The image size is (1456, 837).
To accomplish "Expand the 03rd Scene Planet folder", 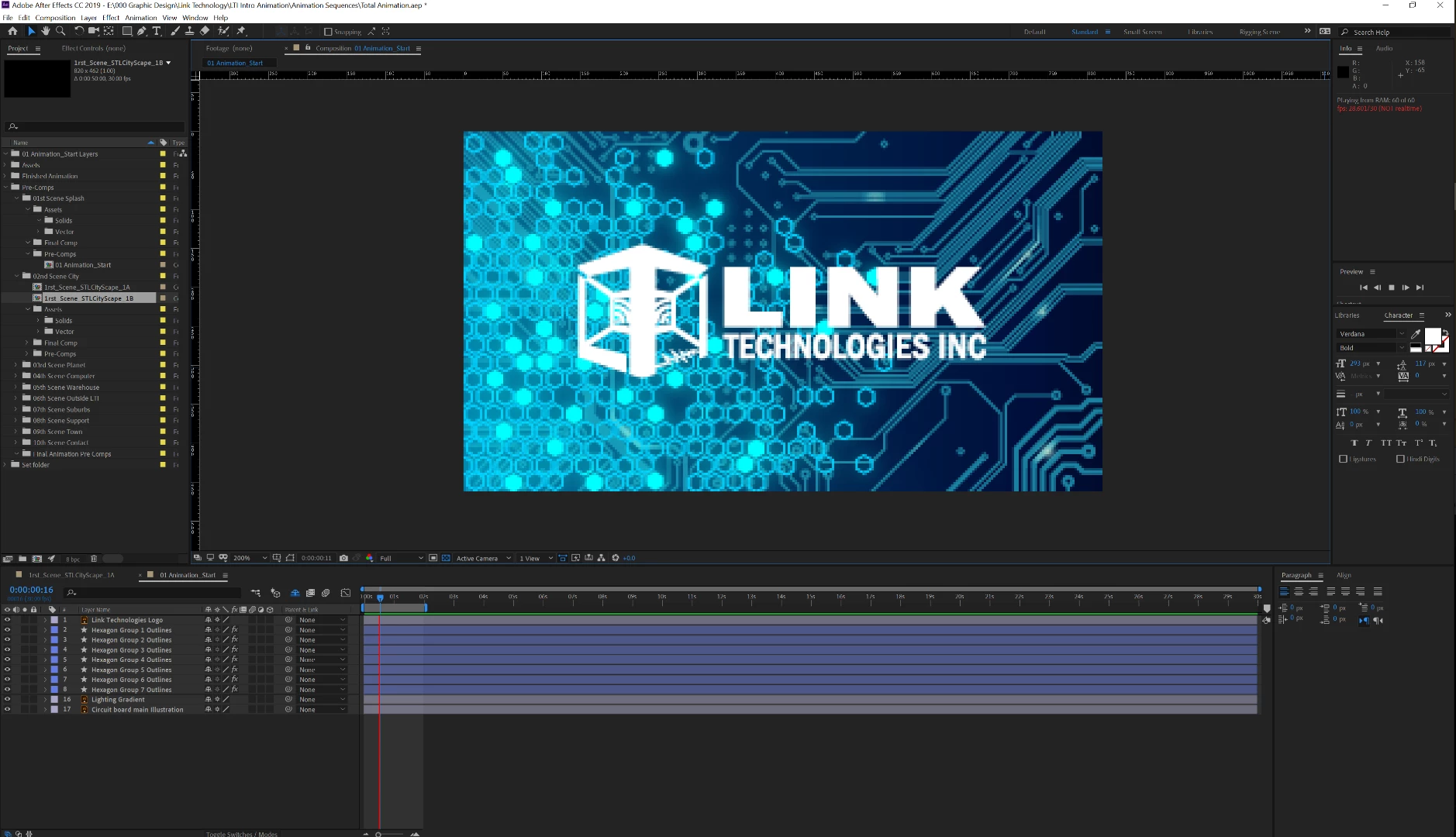I will [x=16, y=365].
